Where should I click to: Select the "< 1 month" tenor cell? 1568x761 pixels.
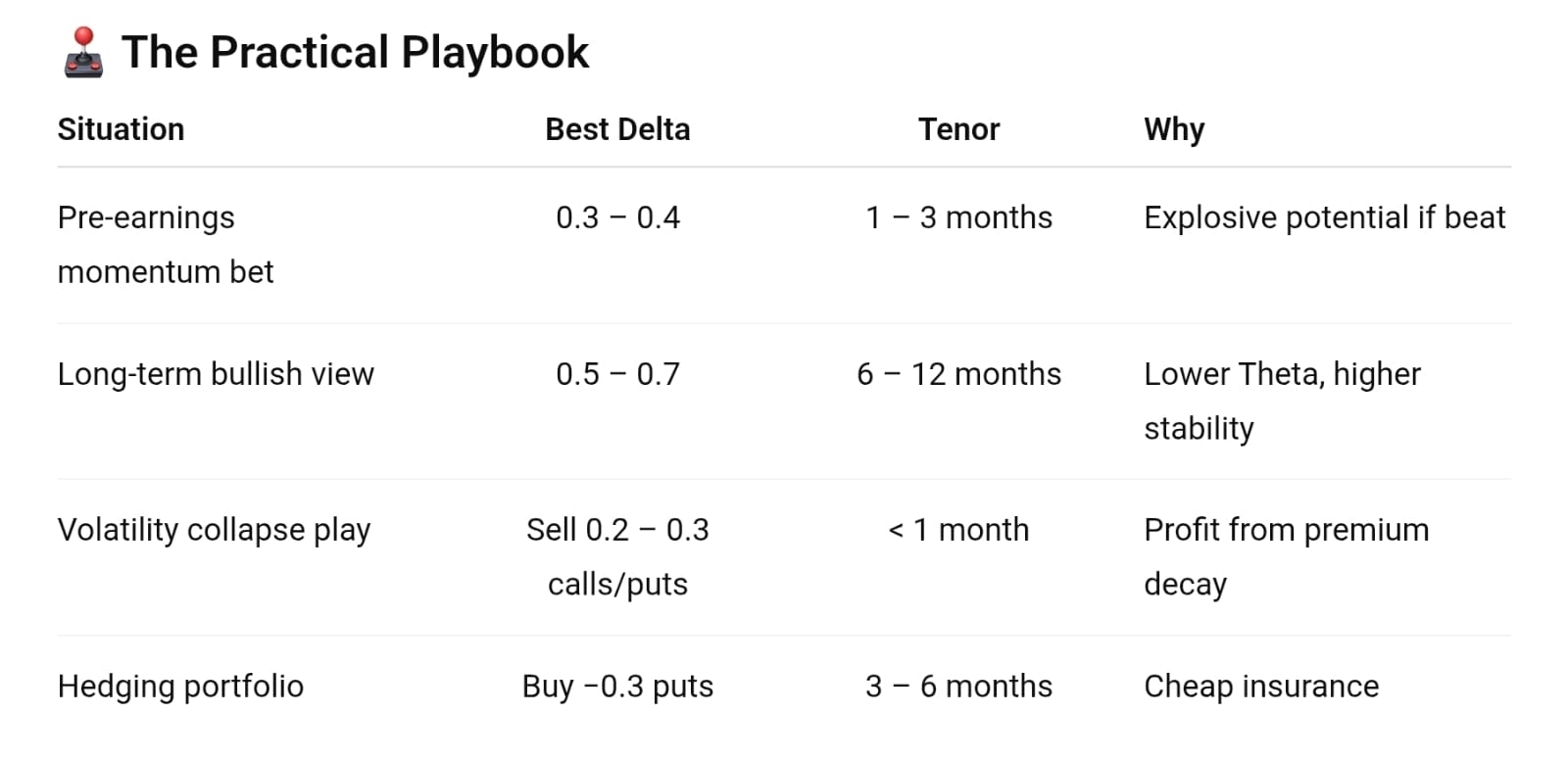[x=958, y=530]
